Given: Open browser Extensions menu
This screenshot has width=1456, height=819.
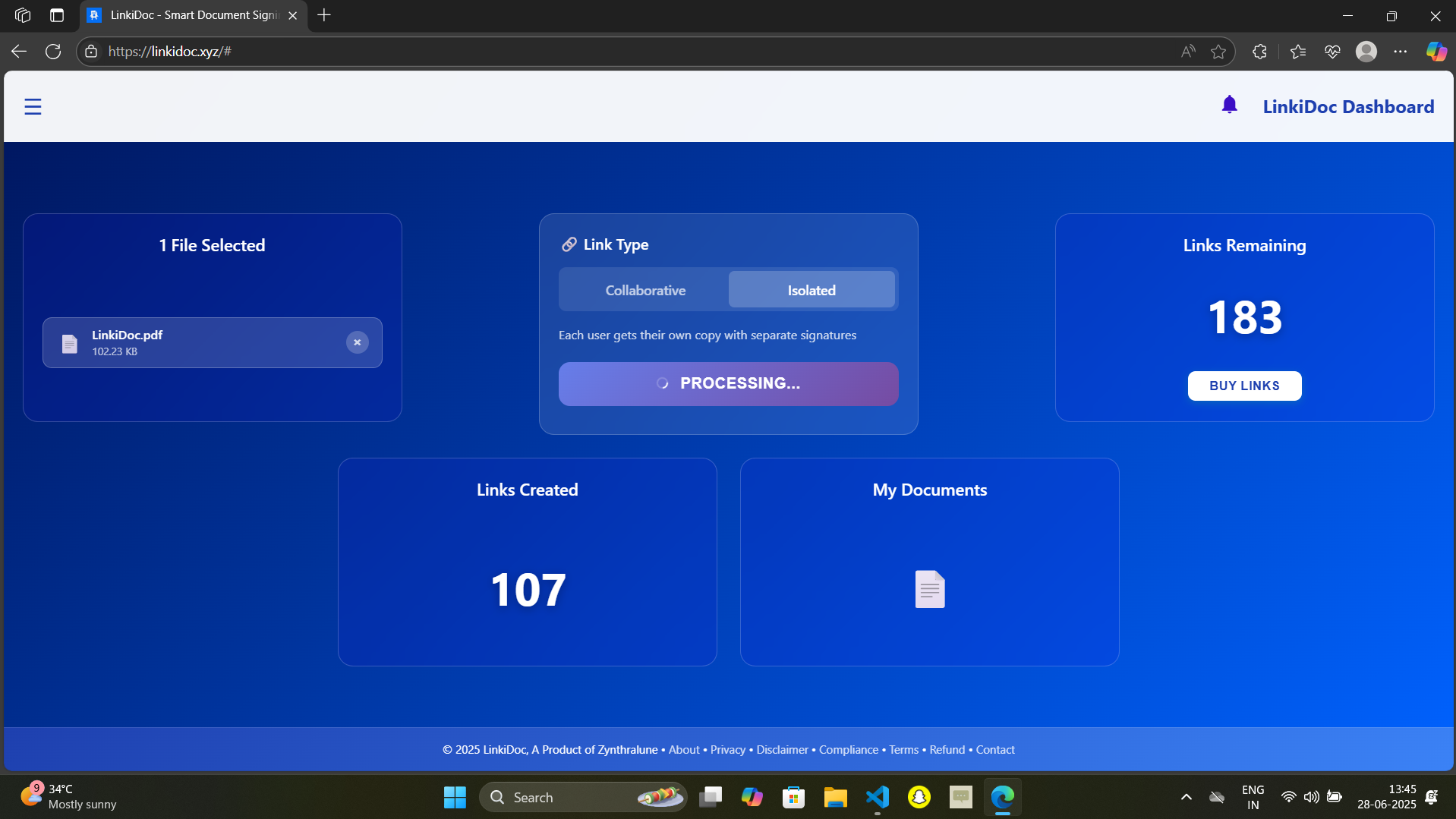Looking at the screenshot, I should point(1259,52).
